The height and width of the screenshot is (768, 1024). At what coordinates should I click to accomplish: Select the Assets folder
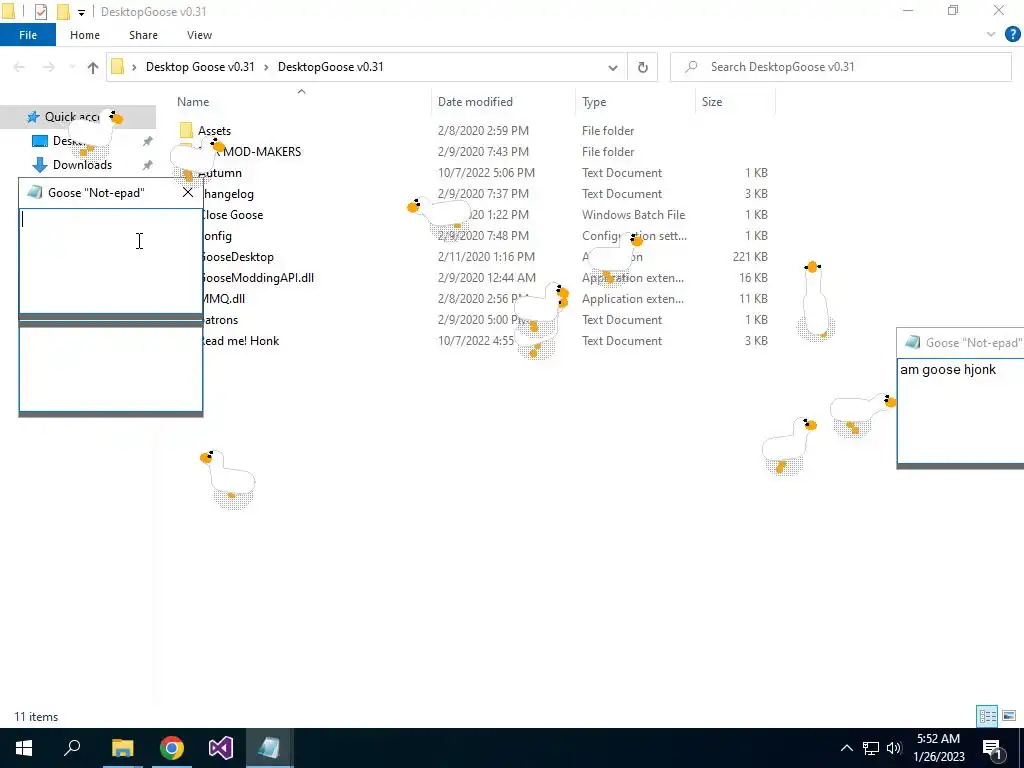tap(214, 131)
